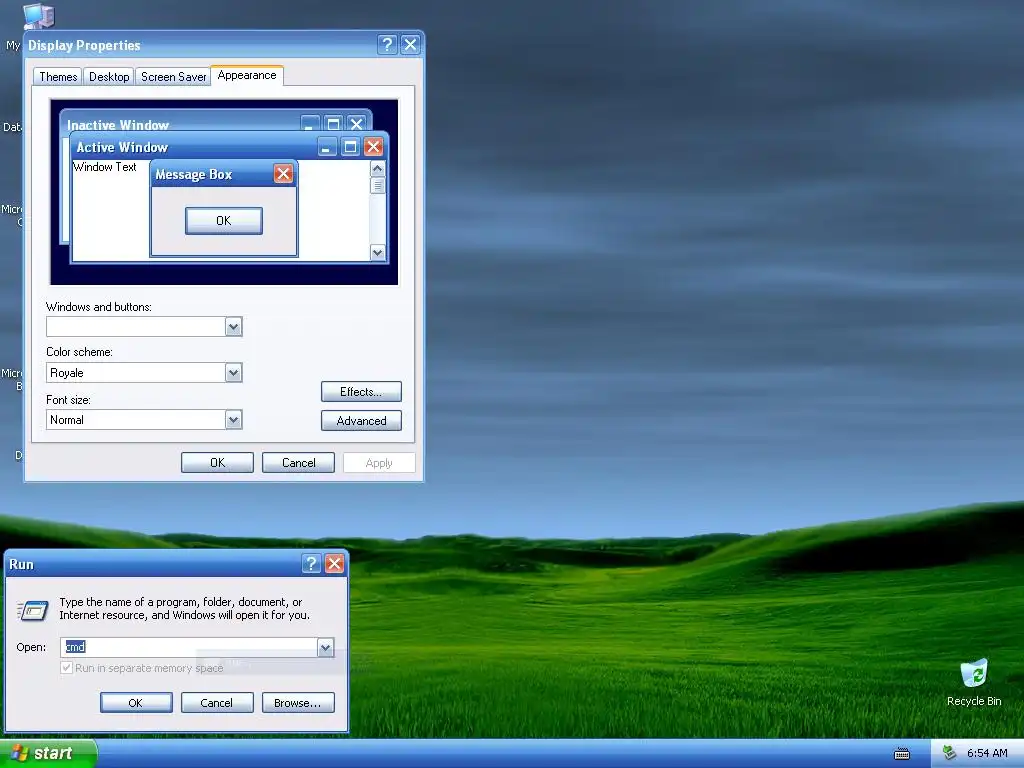The height and width of the screenshot is (768, 1024).
Task: Click the on-screen keyboard icon in taskbar
Action: click(x=902, y=754)
